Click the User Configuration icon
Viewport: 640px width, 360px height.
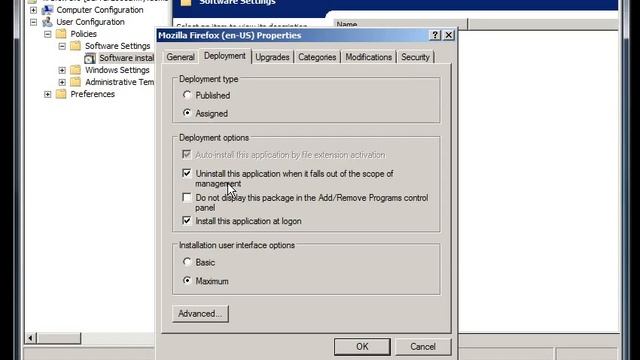pyautogui.click(x=47, y=22)
